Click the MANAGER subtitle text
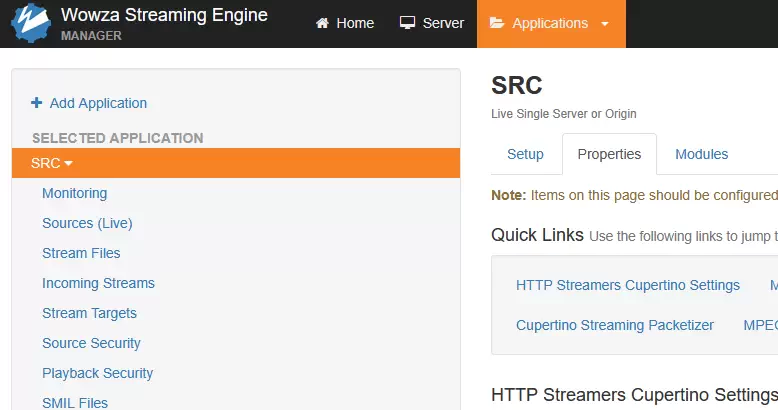The height and width of the screenshot is (410, 778). click(91, 36)
